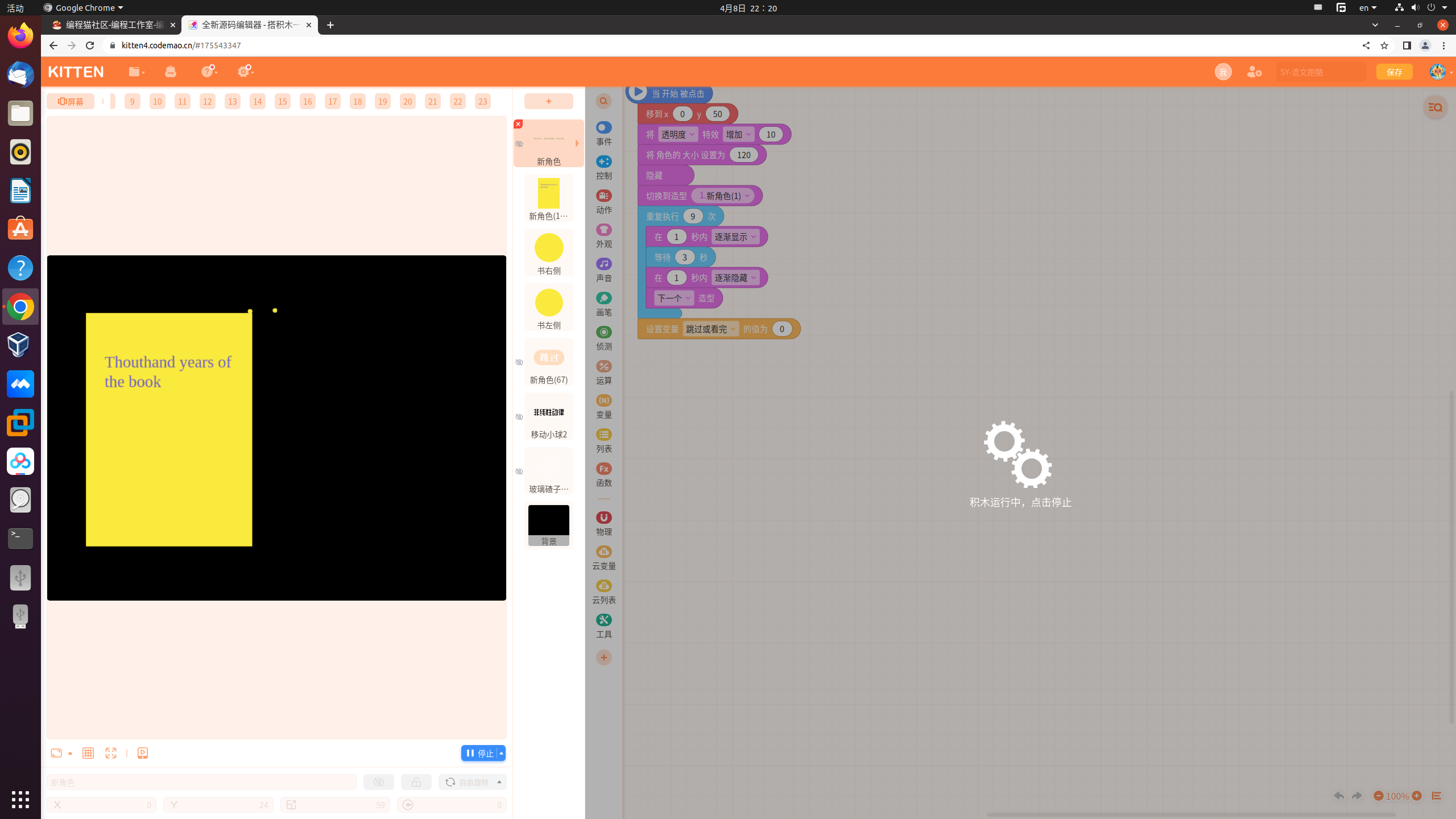Open the 动作 (Motion) block category
Image resolution: width=1456 pixels, height=819 pixels.
point(603,202)
